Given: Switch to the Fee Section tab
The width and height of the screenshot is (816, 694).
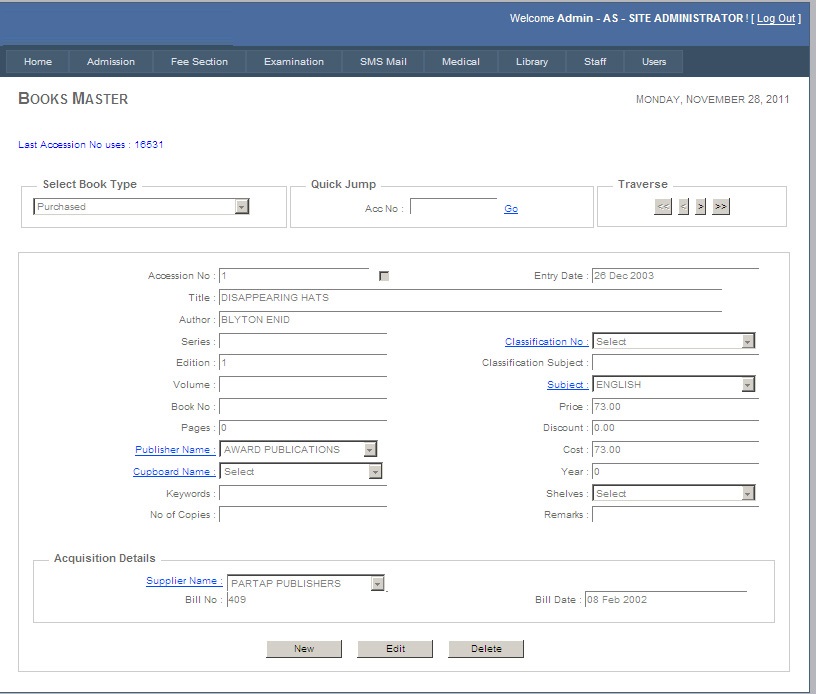Looking at the screenshot, I should tap(199, 62).
